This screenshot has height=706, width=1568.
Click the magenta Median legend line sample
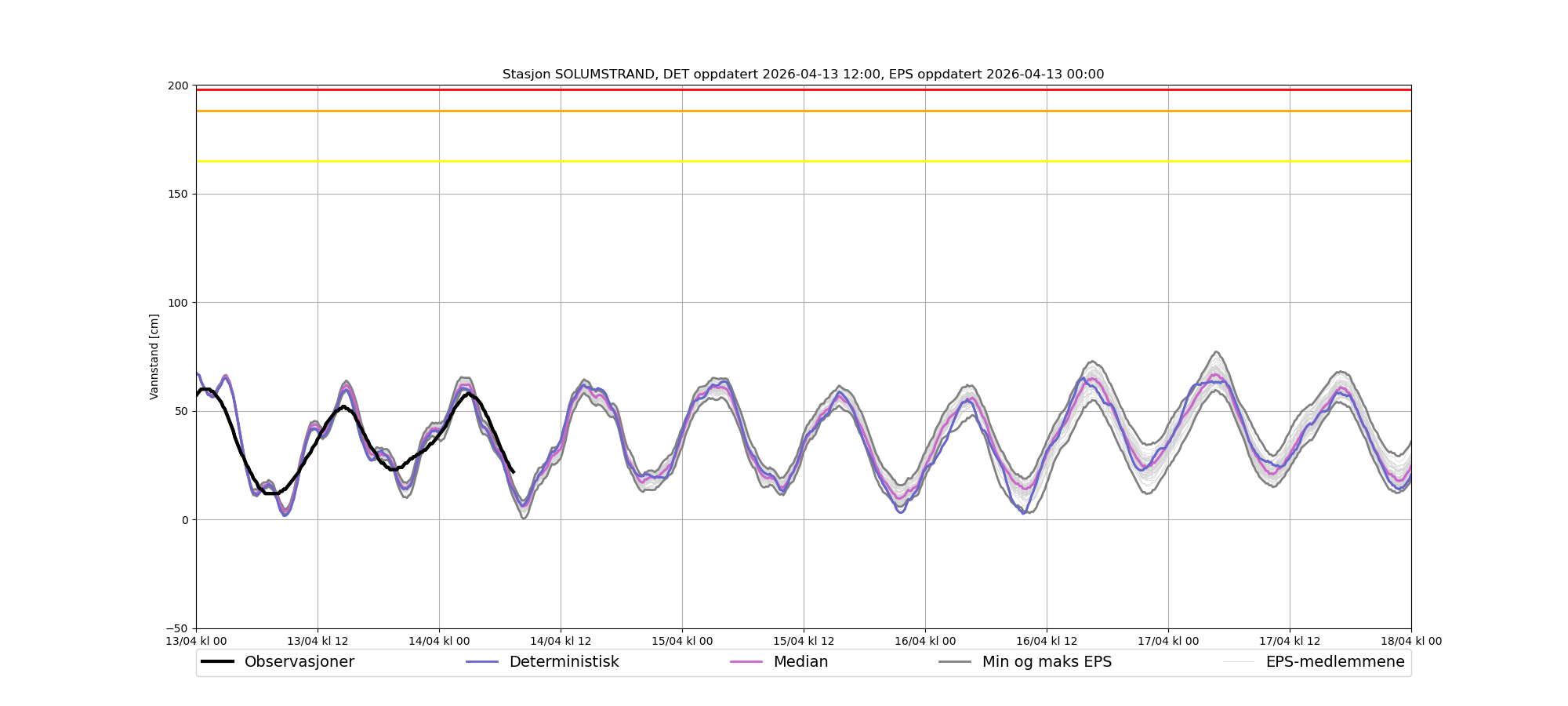tap(746, 662)
